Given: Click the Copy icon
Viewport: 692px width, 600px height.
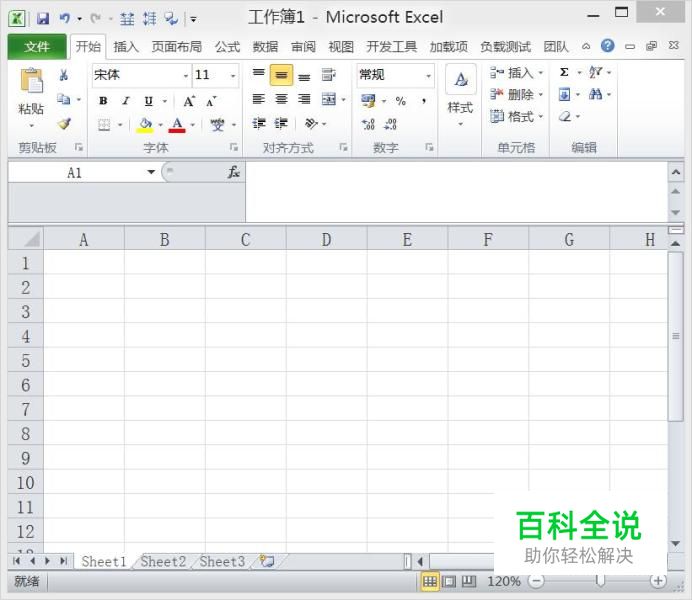Looking at the screenshot, I should (x=64, y=99).
